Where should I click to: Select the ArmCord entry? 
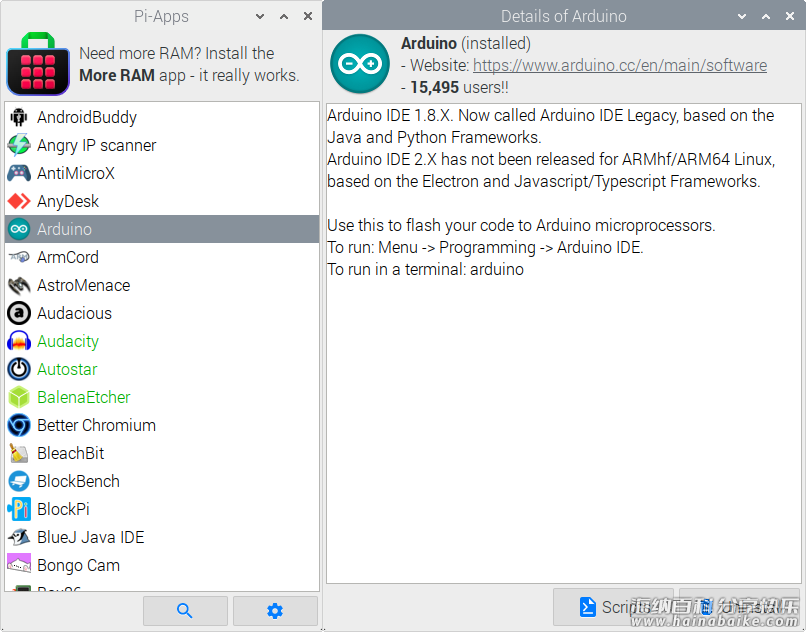point(162,257)
